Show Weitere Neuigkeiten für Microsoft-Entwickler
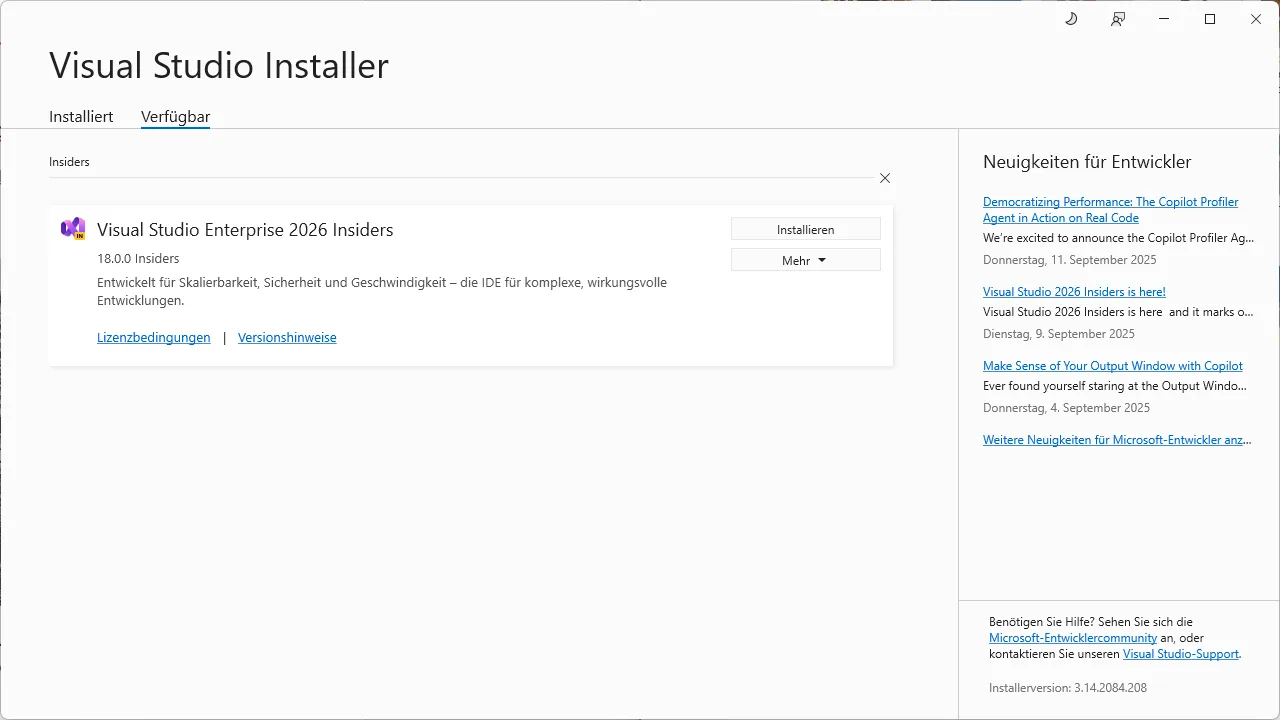Image resolution: width=1280 pixels, height=720 pixels. tap(1116, 440)
